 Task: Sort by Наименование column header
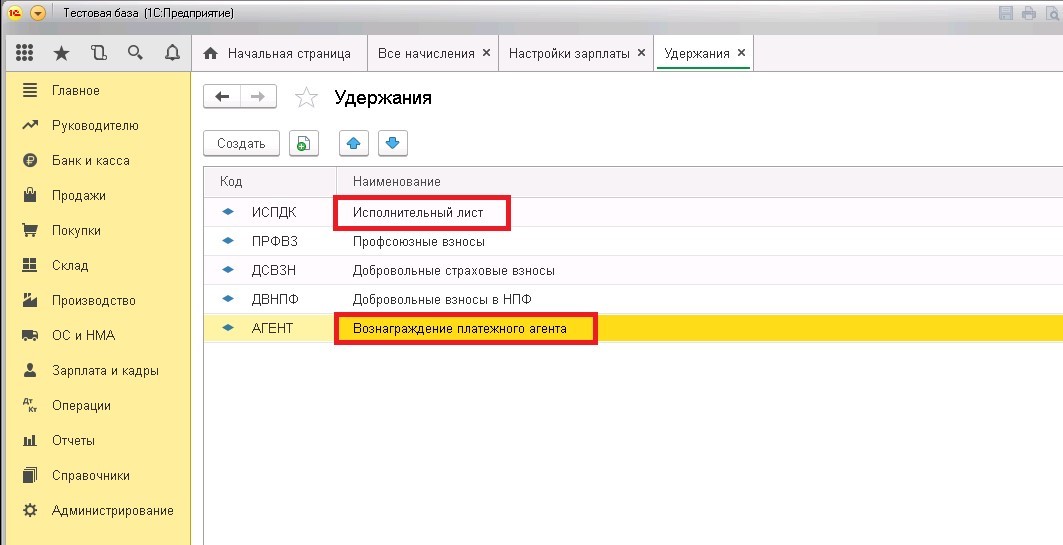tap(700, 182)
